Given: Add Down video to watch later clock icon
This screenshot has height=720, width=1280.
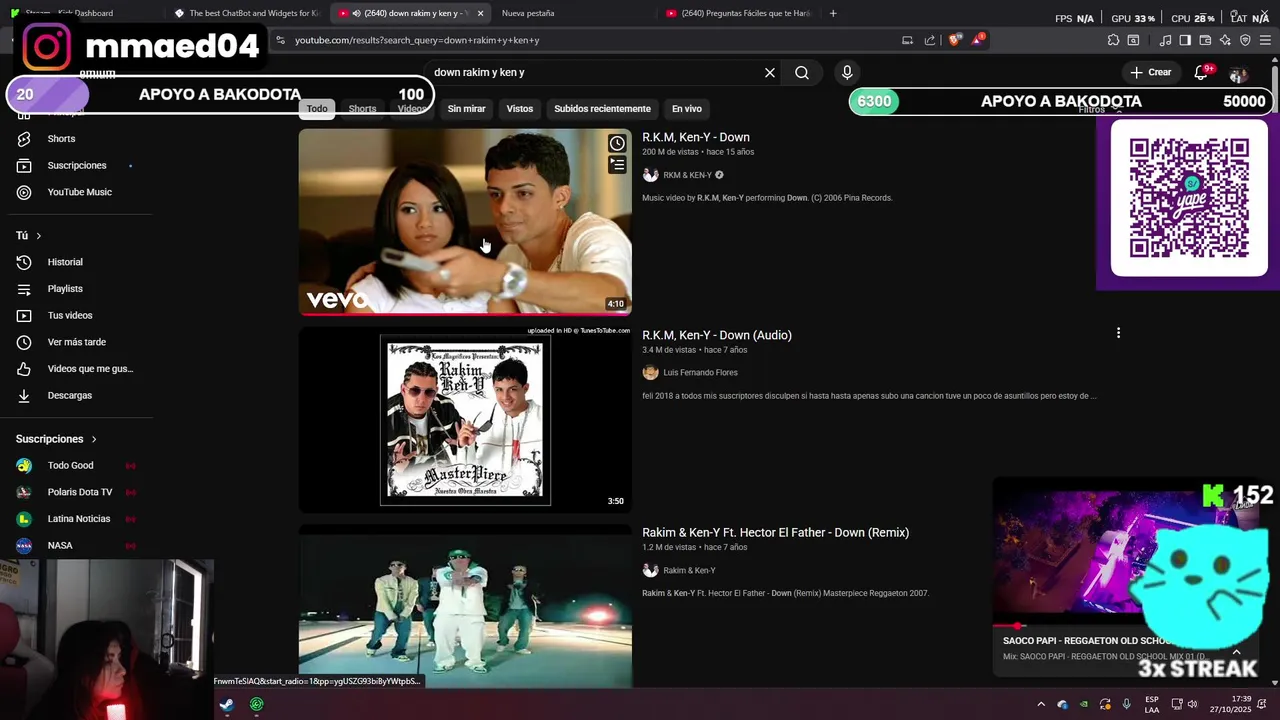Looking at the screenshot, I should (617, 144).
